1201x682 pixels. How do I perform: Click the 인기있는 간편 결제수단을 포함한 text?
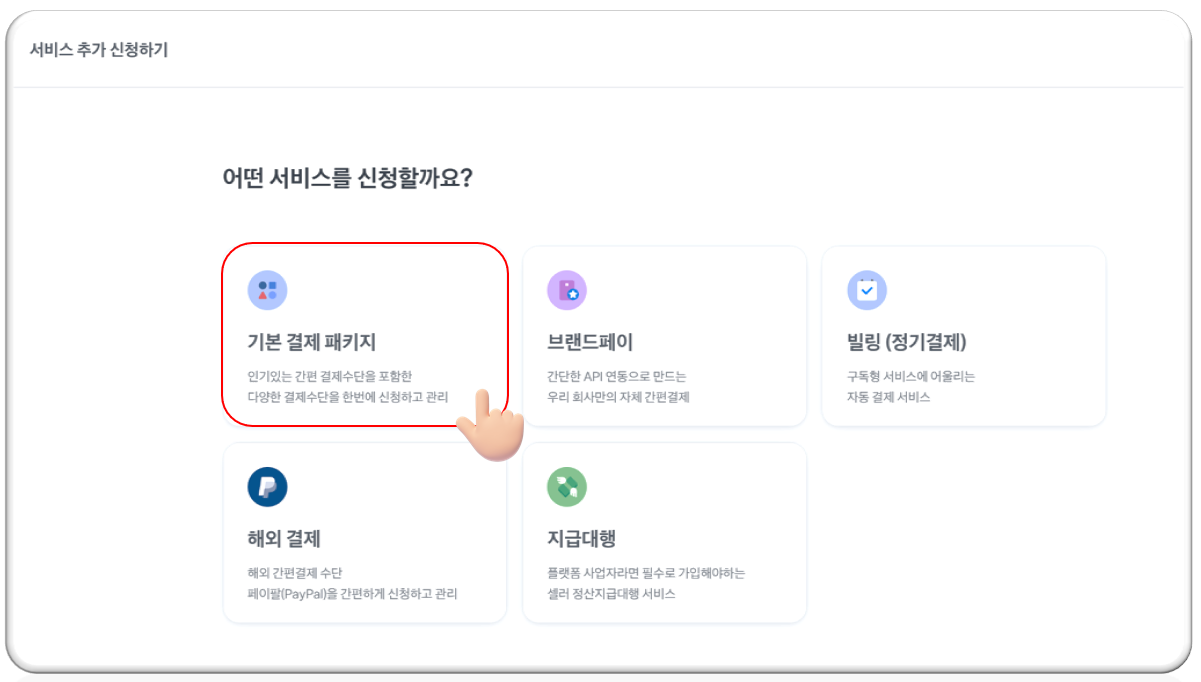click(x=329, y=377)
